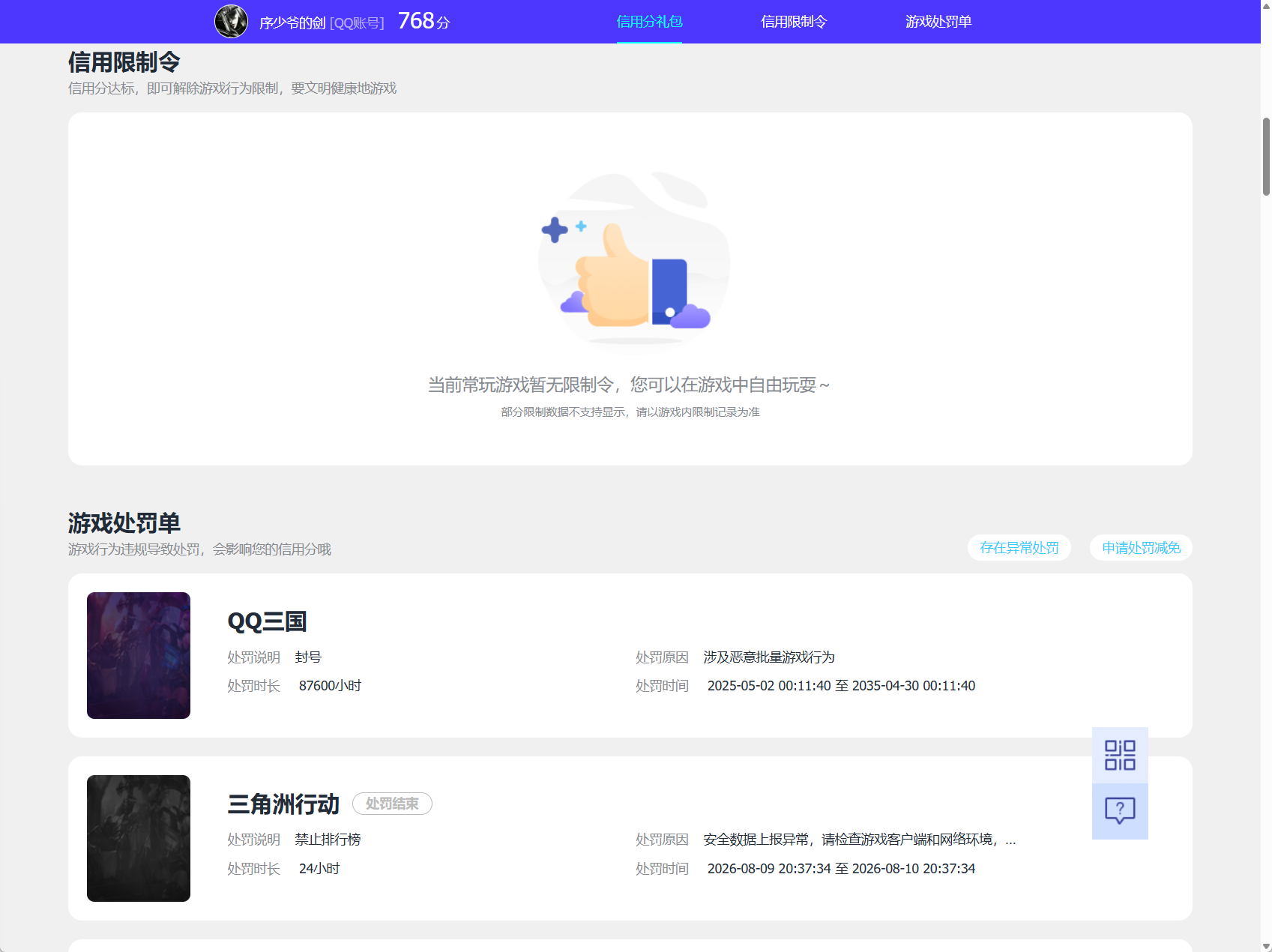Click the 涉及恶意批量游戏行为 reason text
The width and height of the screenshot is (1272, 952).
pos(769,657)
